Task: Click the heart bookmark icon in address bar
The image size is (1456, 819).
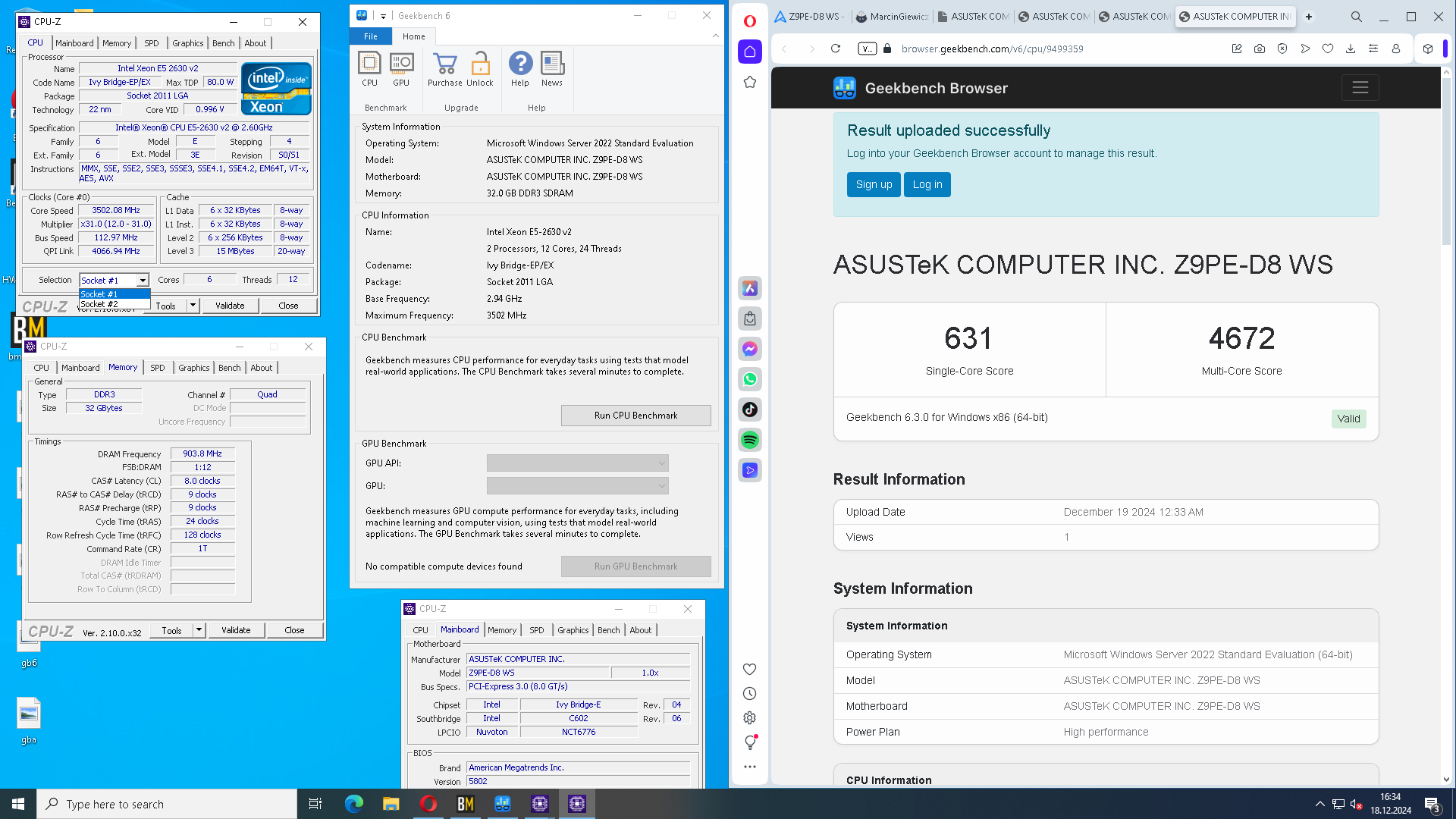Action: tap(1328, 49)
